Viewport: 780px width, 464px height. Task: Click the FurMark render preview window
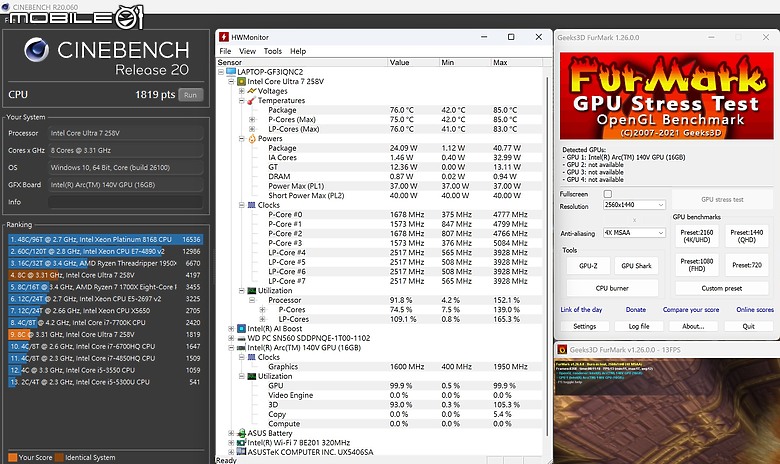coord(667,411)
